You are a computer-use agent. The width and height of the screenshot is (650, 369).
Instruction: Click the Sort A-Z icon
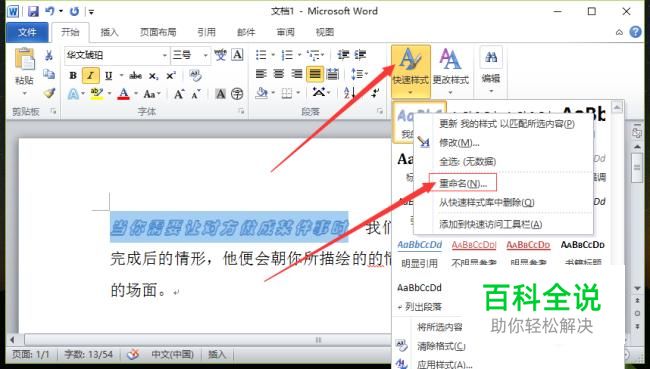tap(349, 93)
